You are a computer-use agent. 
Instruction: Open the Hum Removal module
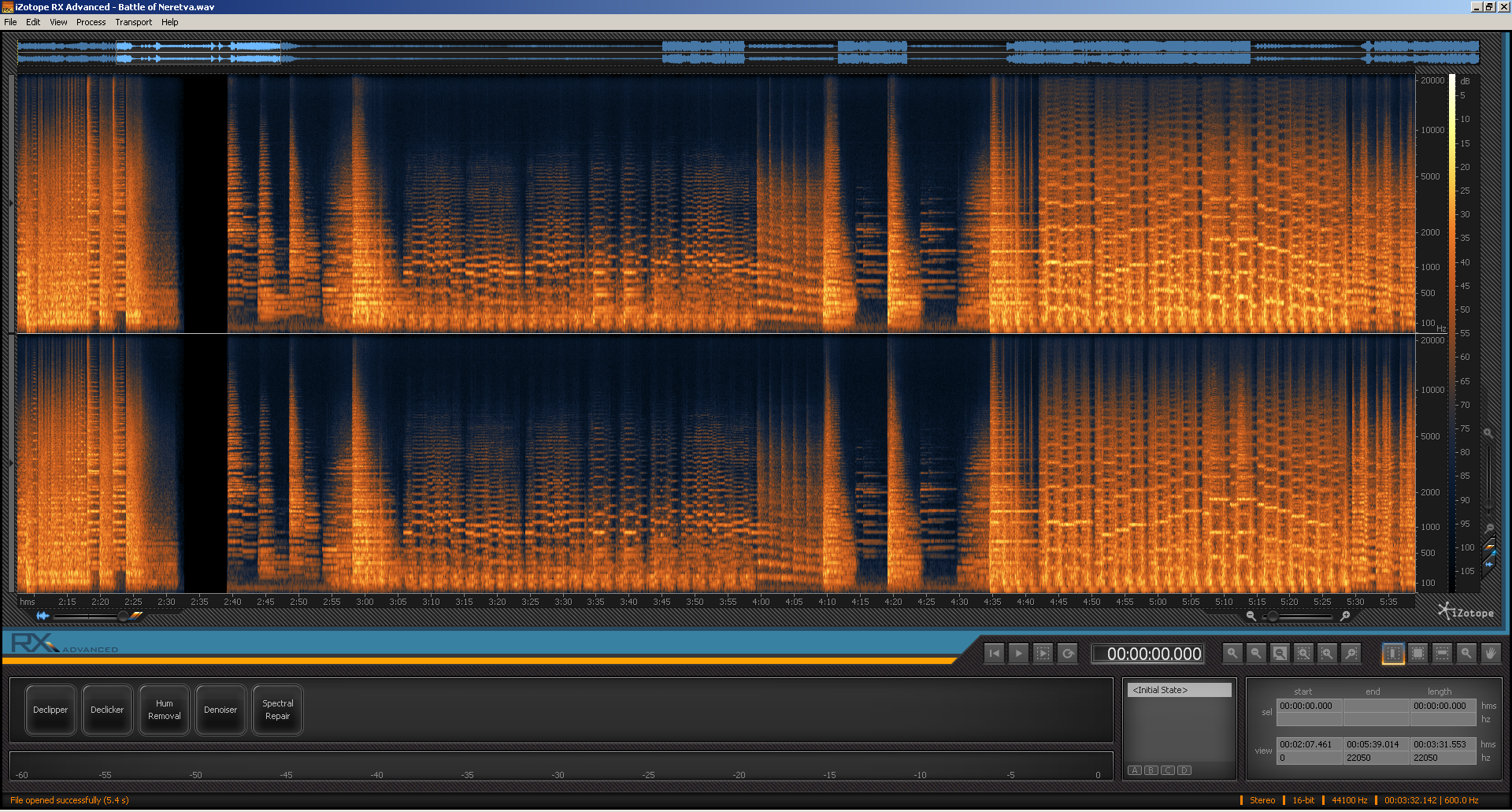click(x=164, y=710)
